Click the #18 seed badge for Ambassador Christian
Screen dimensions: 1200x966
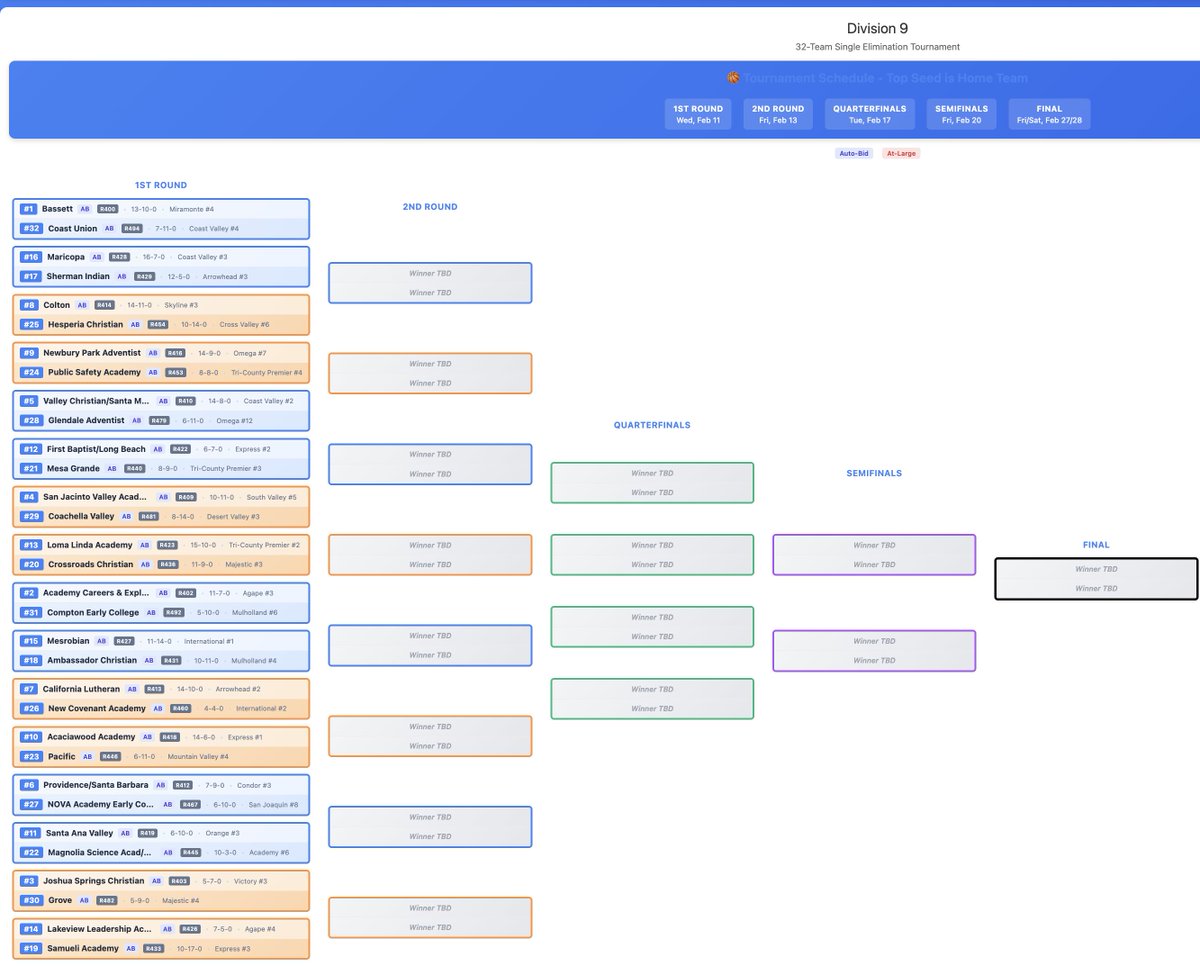click(31, 660)
